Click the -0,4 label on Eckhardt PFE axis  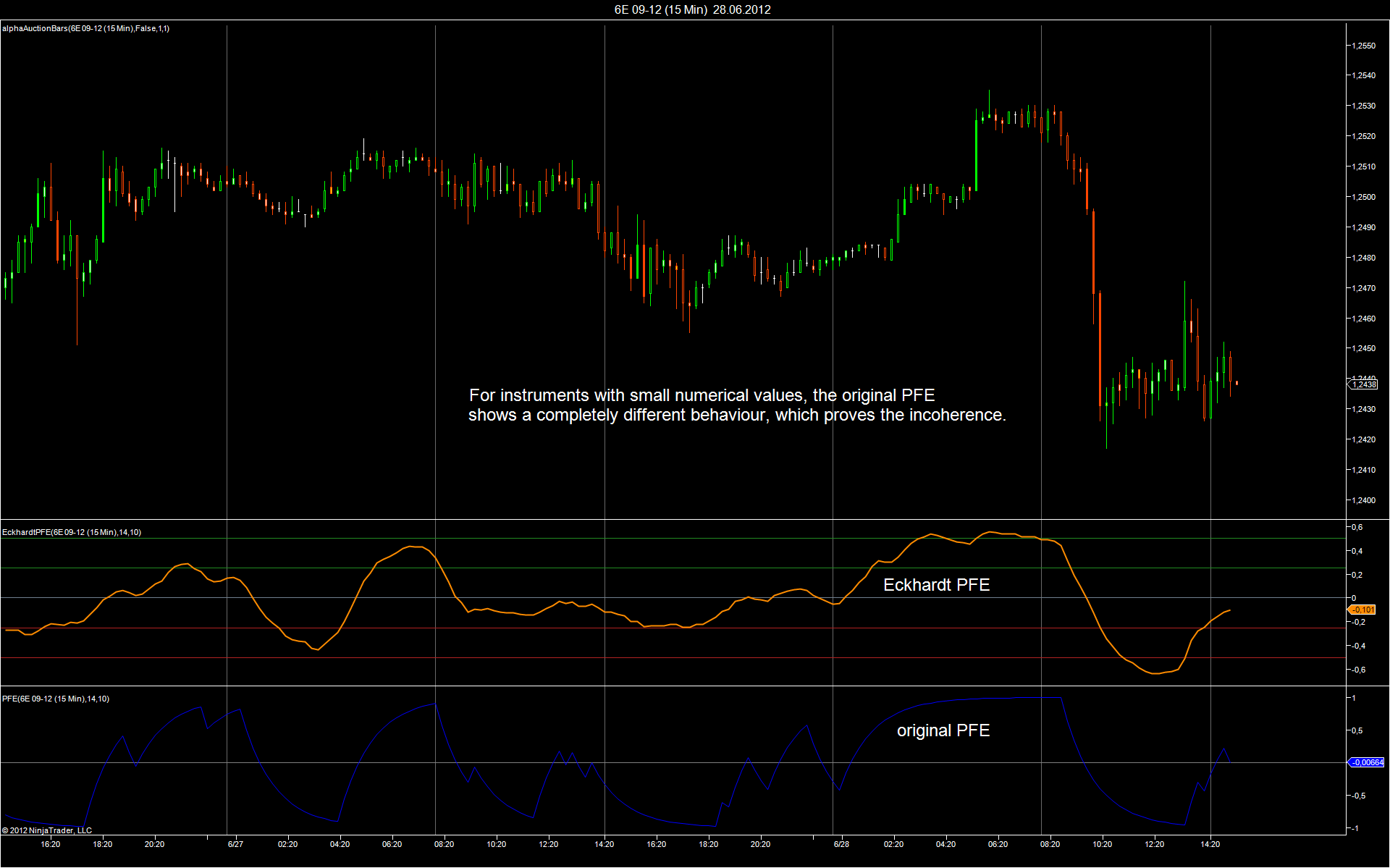(x=1358, y=646)
